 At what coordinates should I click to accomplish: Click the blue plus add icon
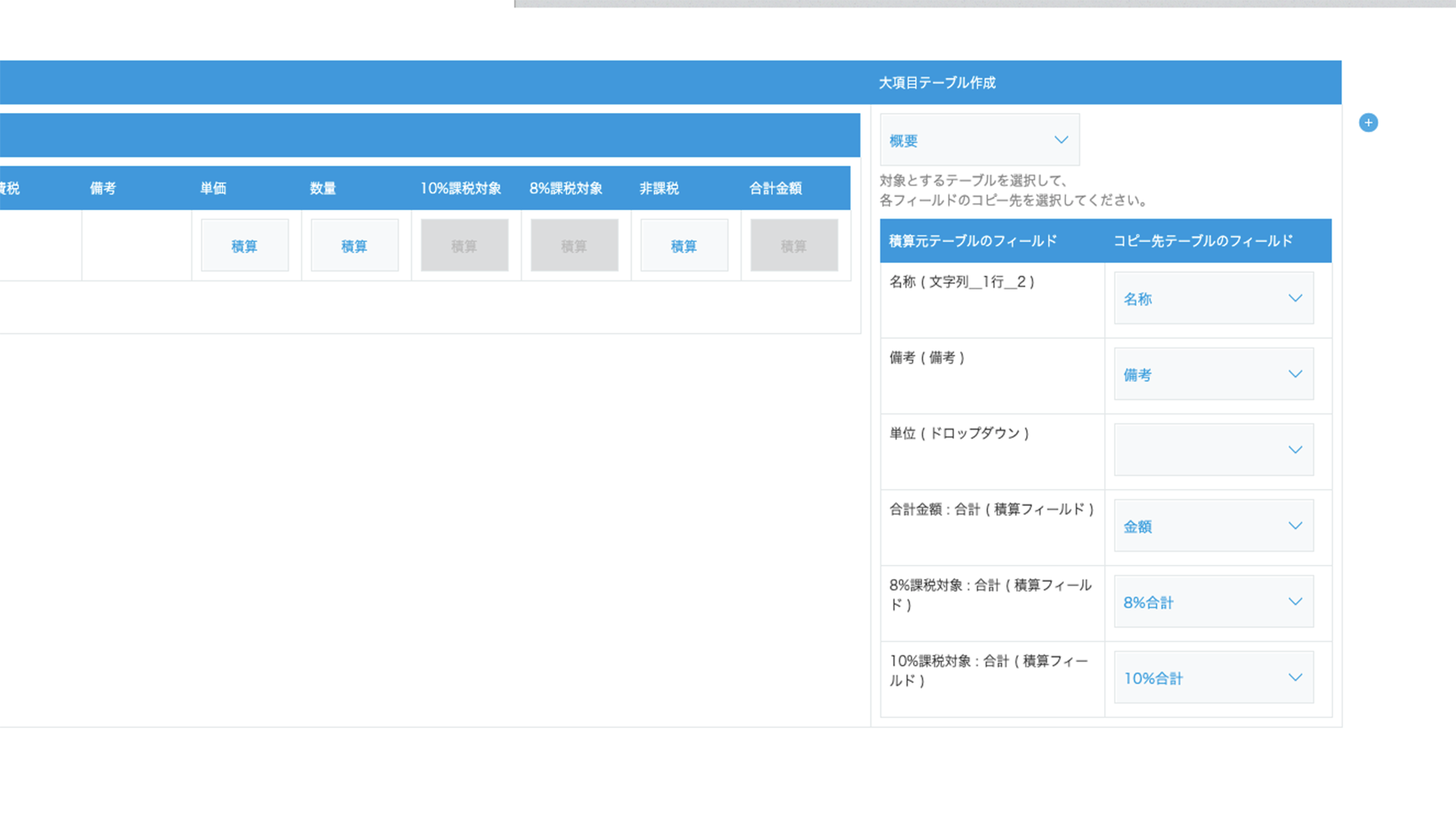tap(1368, 123)
